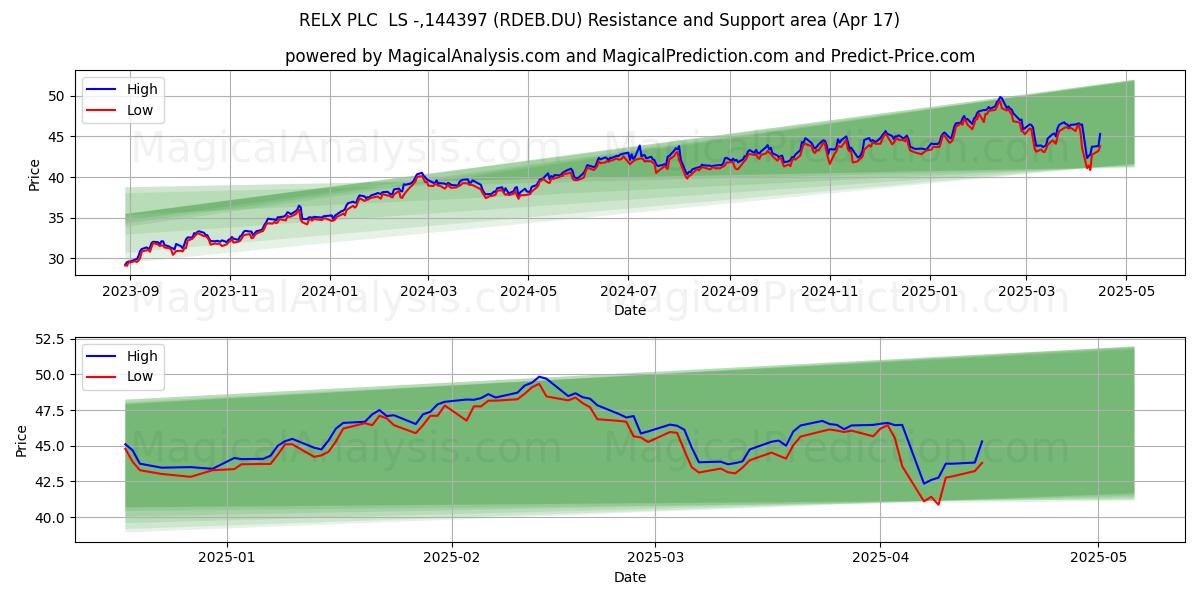This screenshot has width=1200, height=600.
Task: Click the 'powered by MagicalAnalysis.com' subtitle
Action: (630, 56)
